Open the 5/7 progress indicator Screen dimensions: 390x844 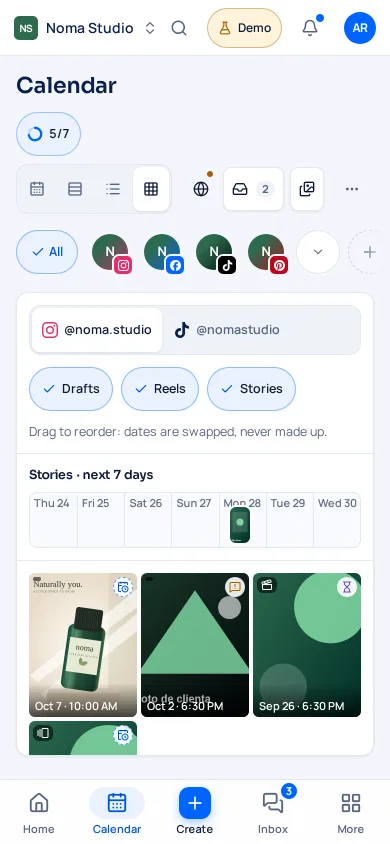[48, 134]
